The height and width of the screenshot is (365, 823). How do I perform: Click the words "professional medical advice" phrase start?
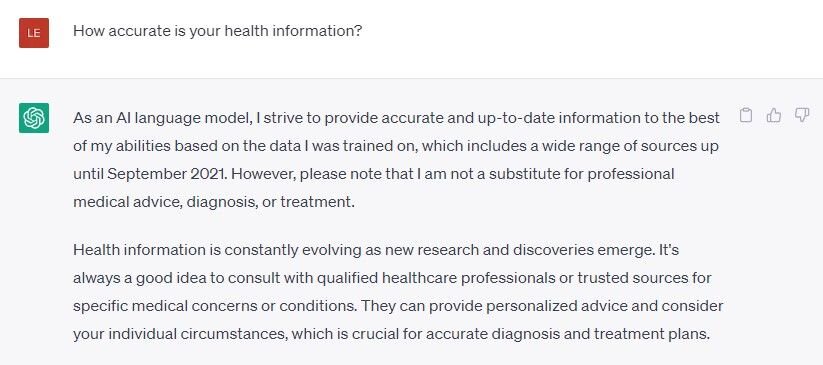point(631,174)
